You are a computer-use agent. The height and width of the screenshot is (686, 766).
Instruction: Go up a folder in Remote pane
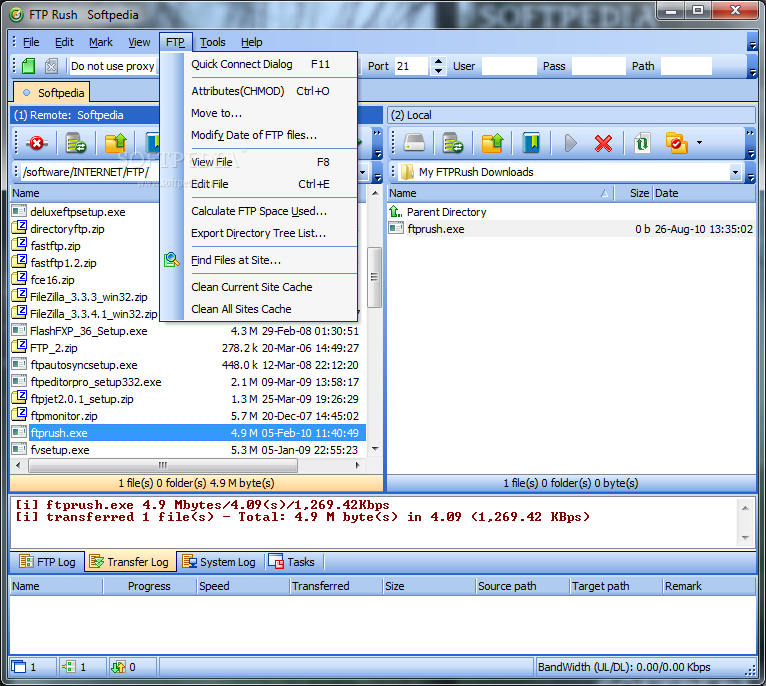115,143
